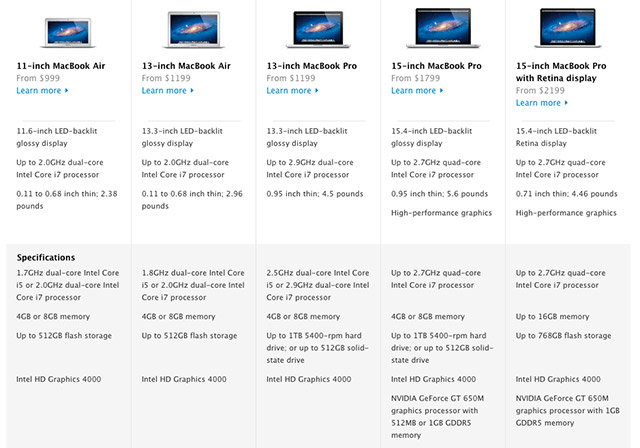Click the arrow icon beside 13-inch MacBook Air's Learn more
Viewport: 640px width, 448px height.
[x=192, y=91]
